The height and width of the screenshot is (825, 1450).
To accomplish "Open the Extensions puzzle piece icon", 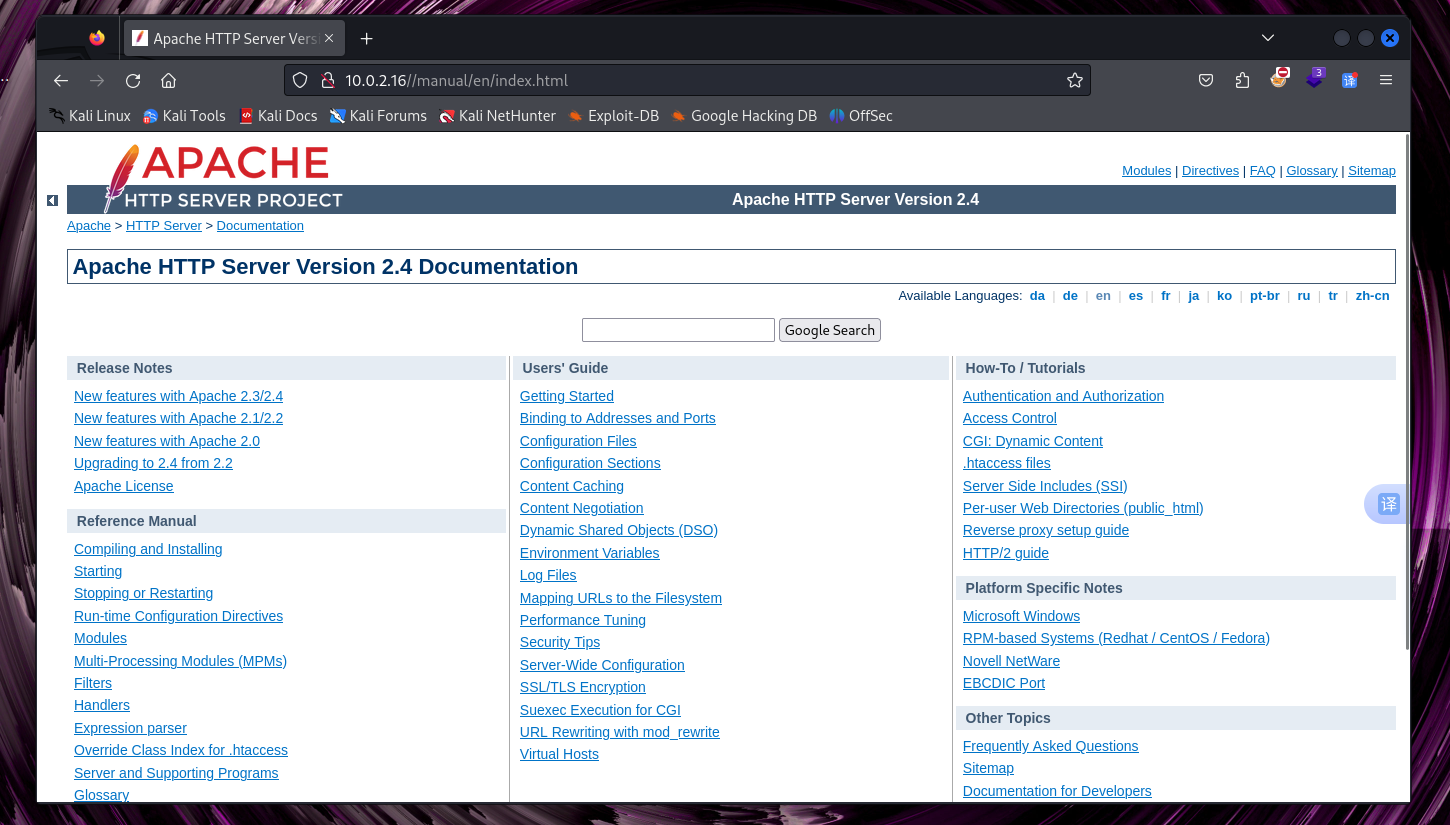I will pyautogui.click(x=1242, y=80).
